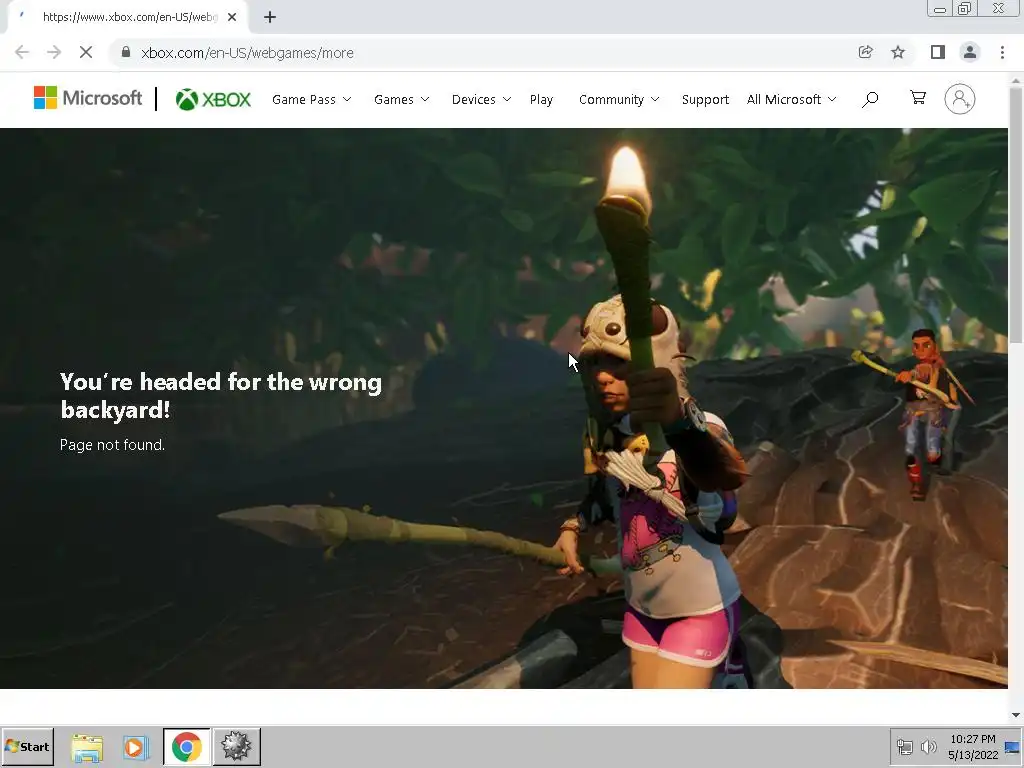Open File Explorer from taskbar
This screenshot has height=768, width=1024.
point(87,747)
